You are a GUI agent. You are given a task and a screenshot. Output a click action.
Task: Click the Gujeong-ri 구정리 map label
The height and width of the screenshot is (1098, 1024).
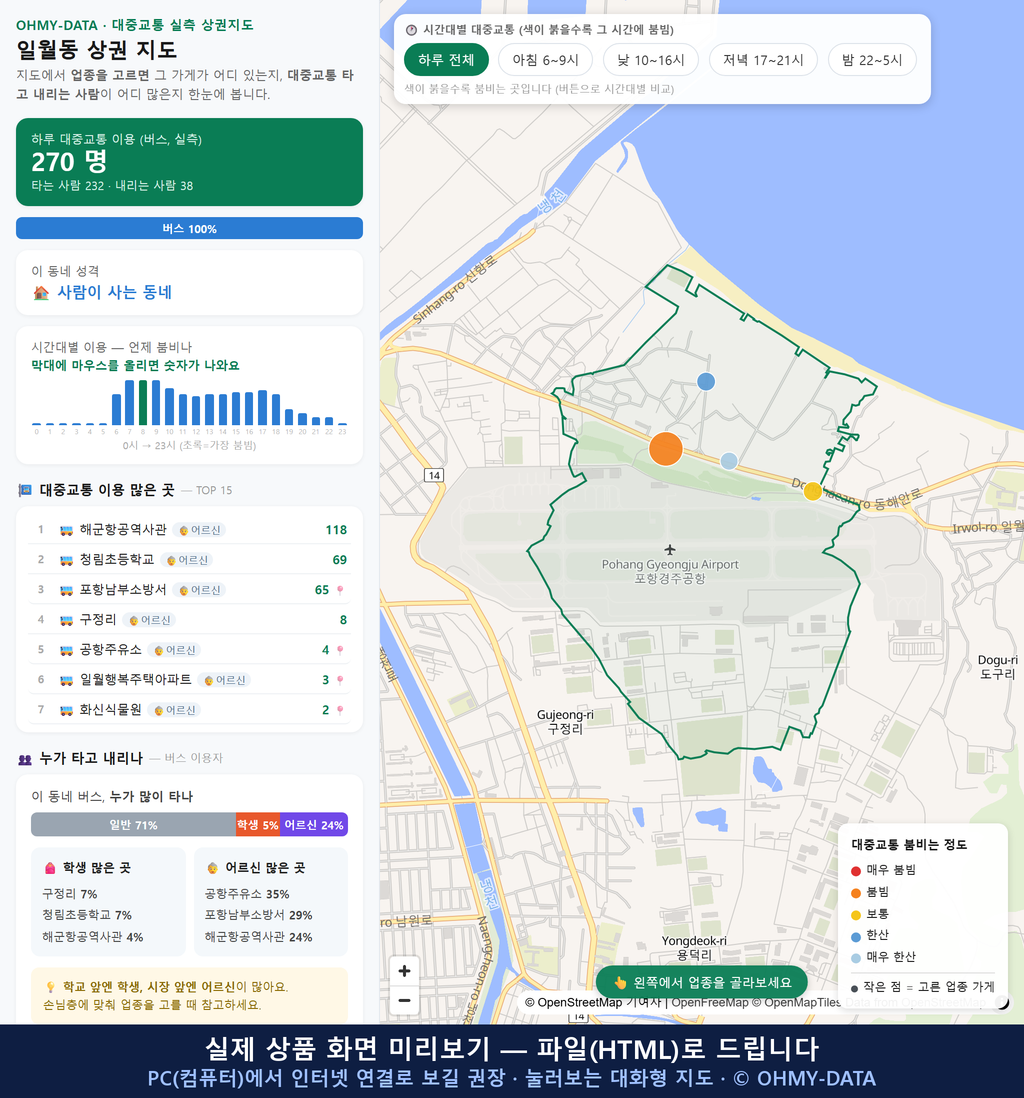pos(565,722)
